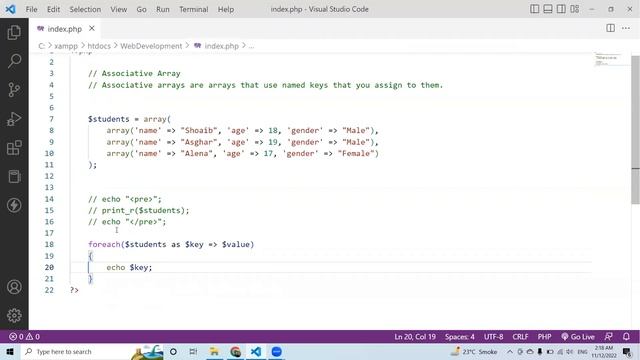Open the View menu
Screen dimensions: 640x360
[x=118, y=9]
